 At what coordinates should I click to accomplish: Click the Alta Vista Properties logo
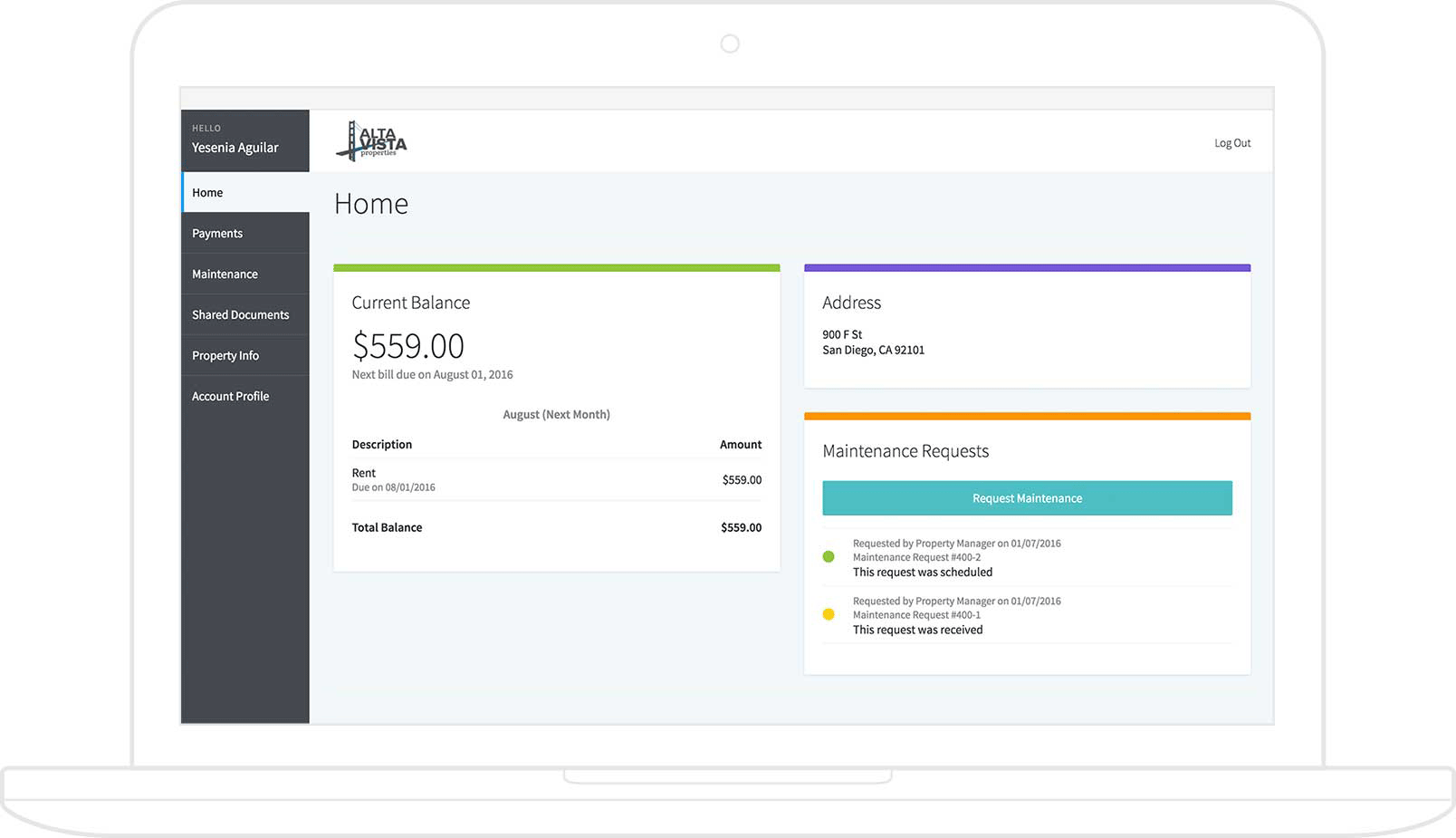click(372, 141)
